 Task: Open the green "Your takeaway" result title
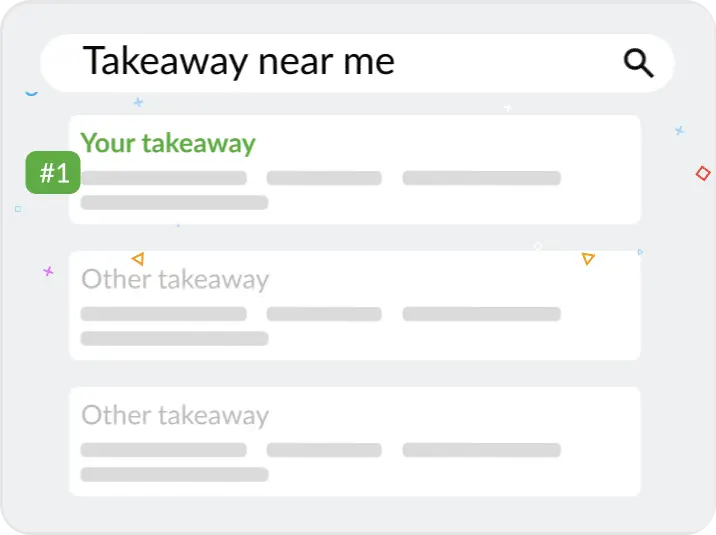coord(168,143)
